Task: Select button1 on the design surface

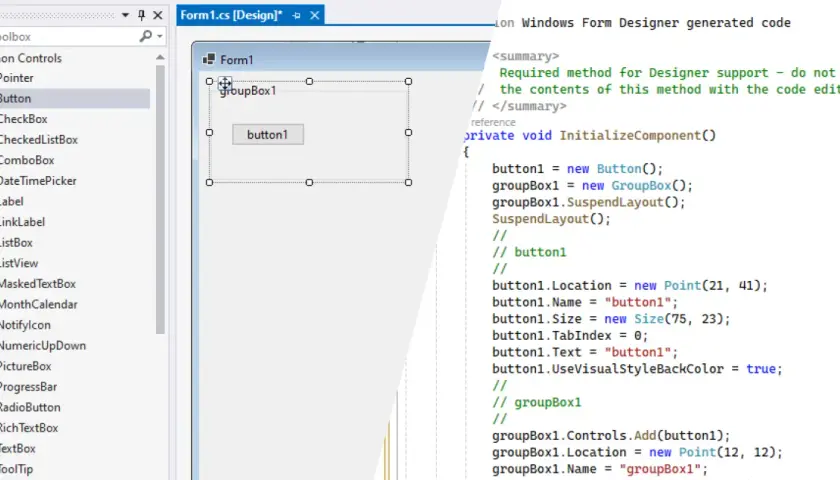Action: pyautogui.click(x=268, y=134)
